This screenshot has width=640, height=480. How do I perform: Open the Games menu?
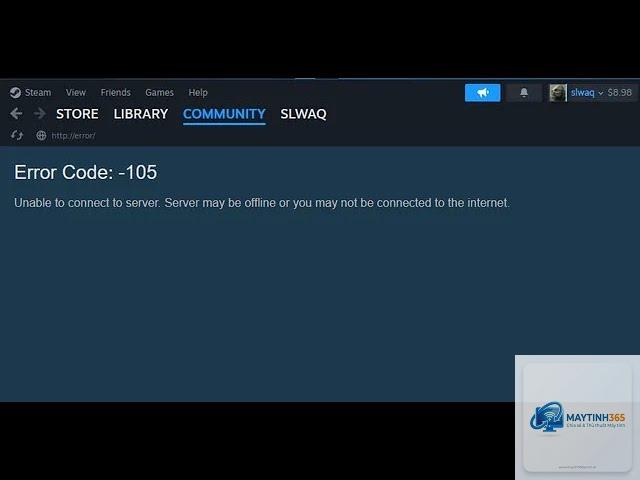click(x=160, y=93)
